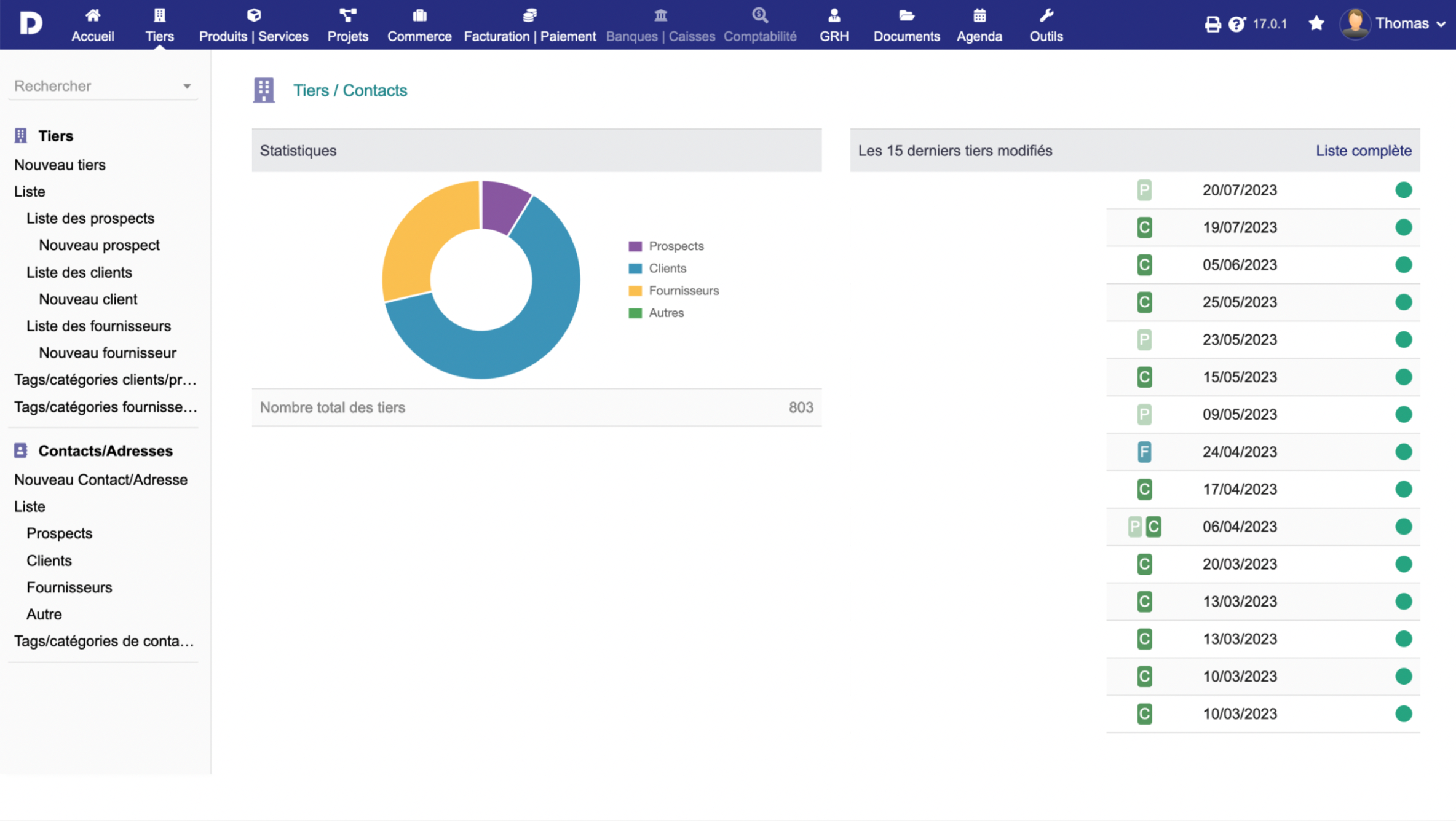Click the Accueil home icon
Viewport: 1456px width, 821px height.
pyautogui.click(x=93, y=15)
